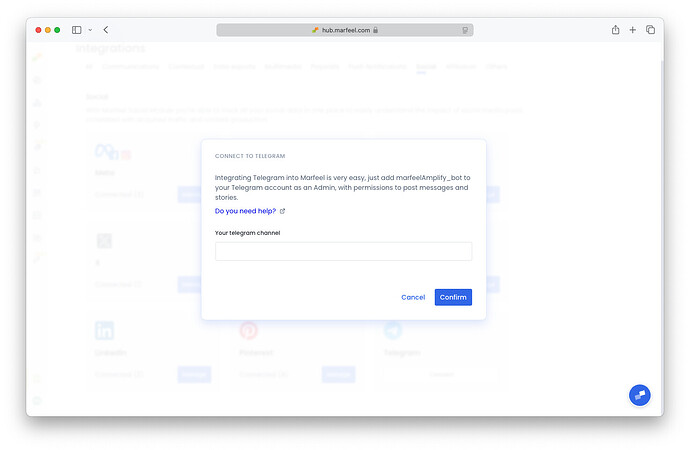Screen dimensions: 690x450
Task: Click the Meta logo card icon
Action: pyautogui.click(x=107, y=152)
